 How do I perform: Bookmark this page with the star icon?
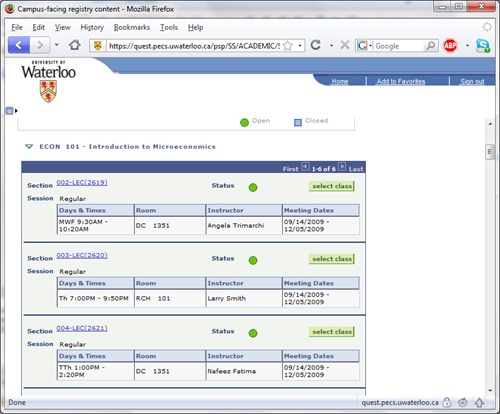(288, 46)
